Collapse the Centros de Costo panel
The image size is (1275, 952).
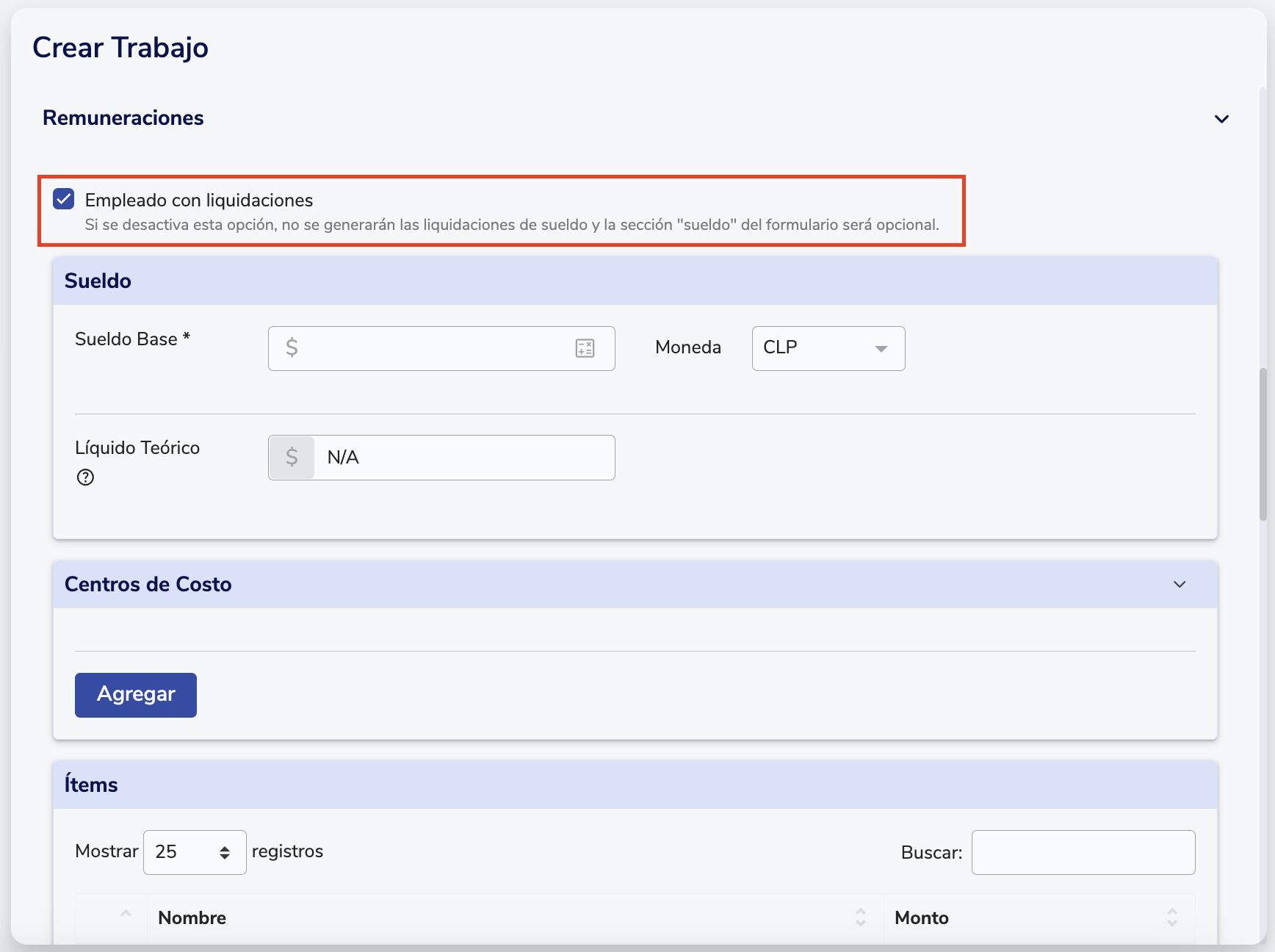[1180, 585]
